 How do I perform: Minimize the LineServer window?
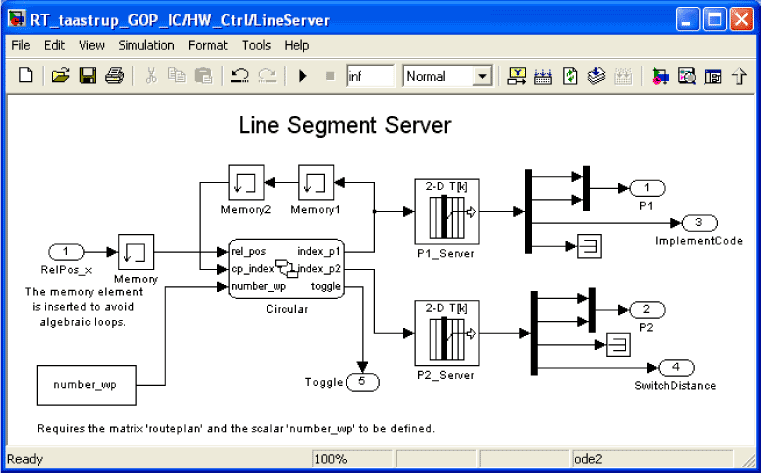[687, 20]
